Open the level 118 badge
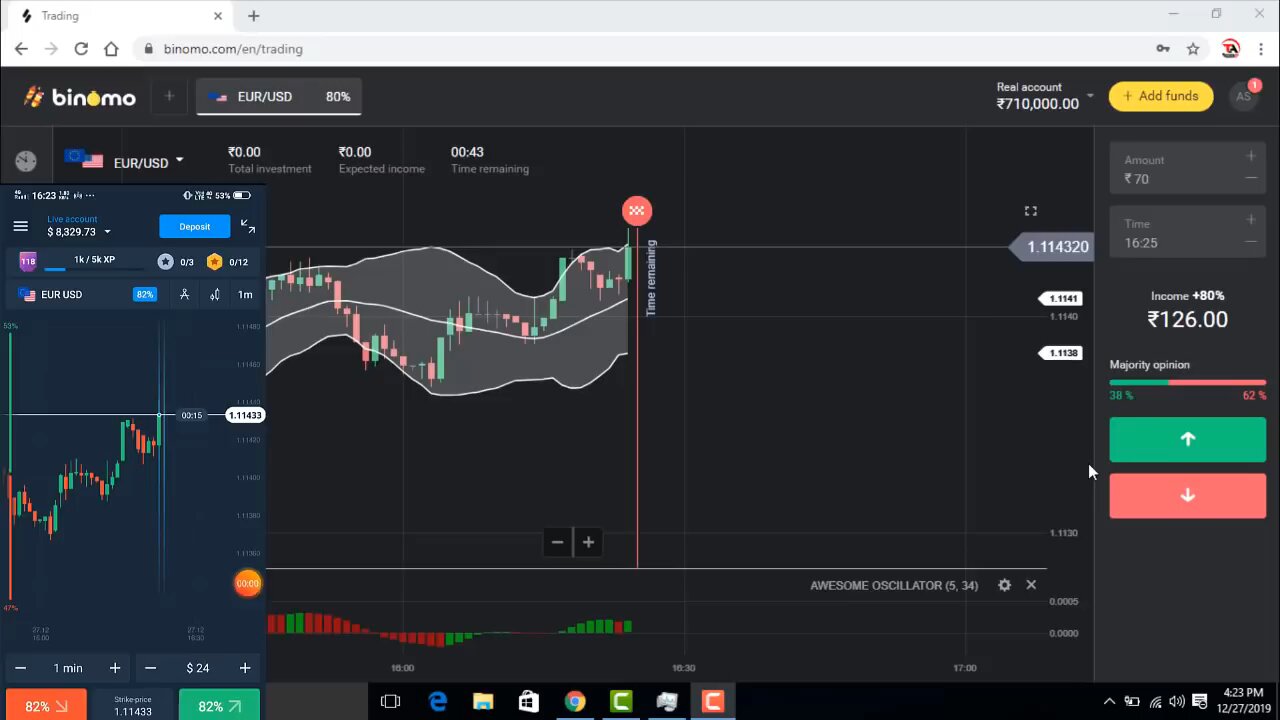The width and height of the screenshot is (1280, 720). tap(28, 261)
